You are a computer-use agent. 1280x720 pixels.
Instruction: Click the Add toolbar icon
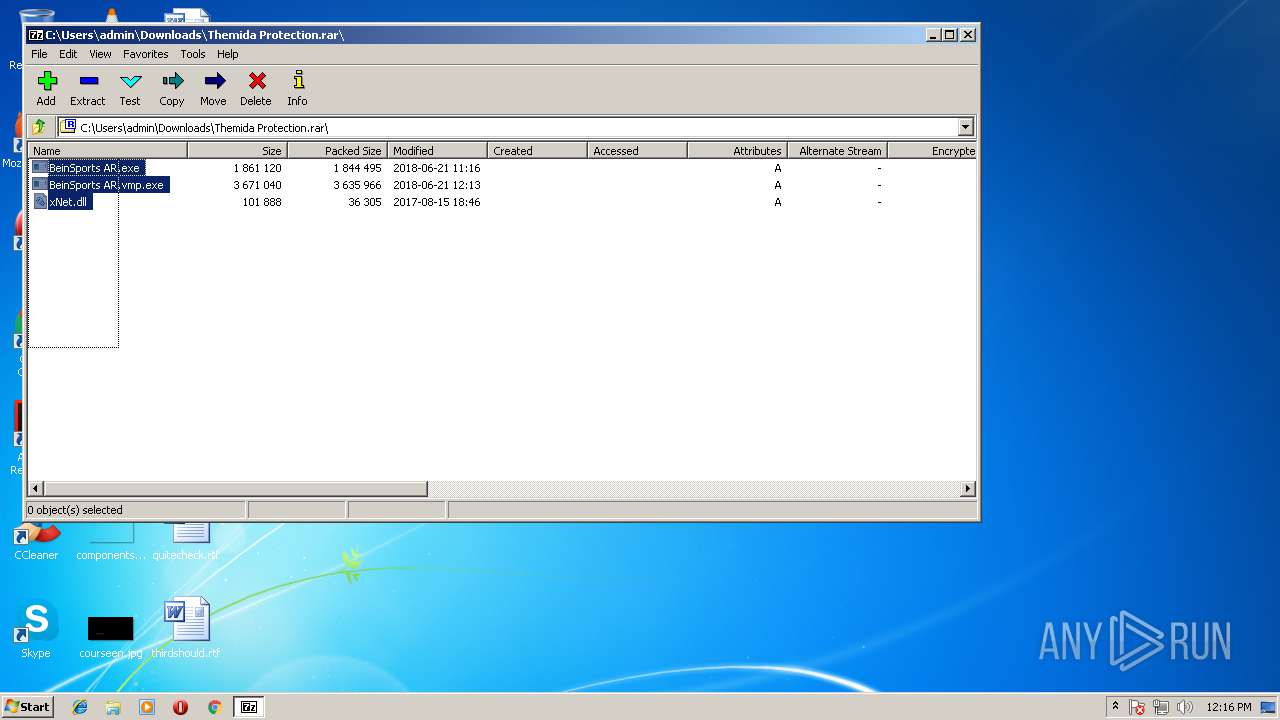46,88
